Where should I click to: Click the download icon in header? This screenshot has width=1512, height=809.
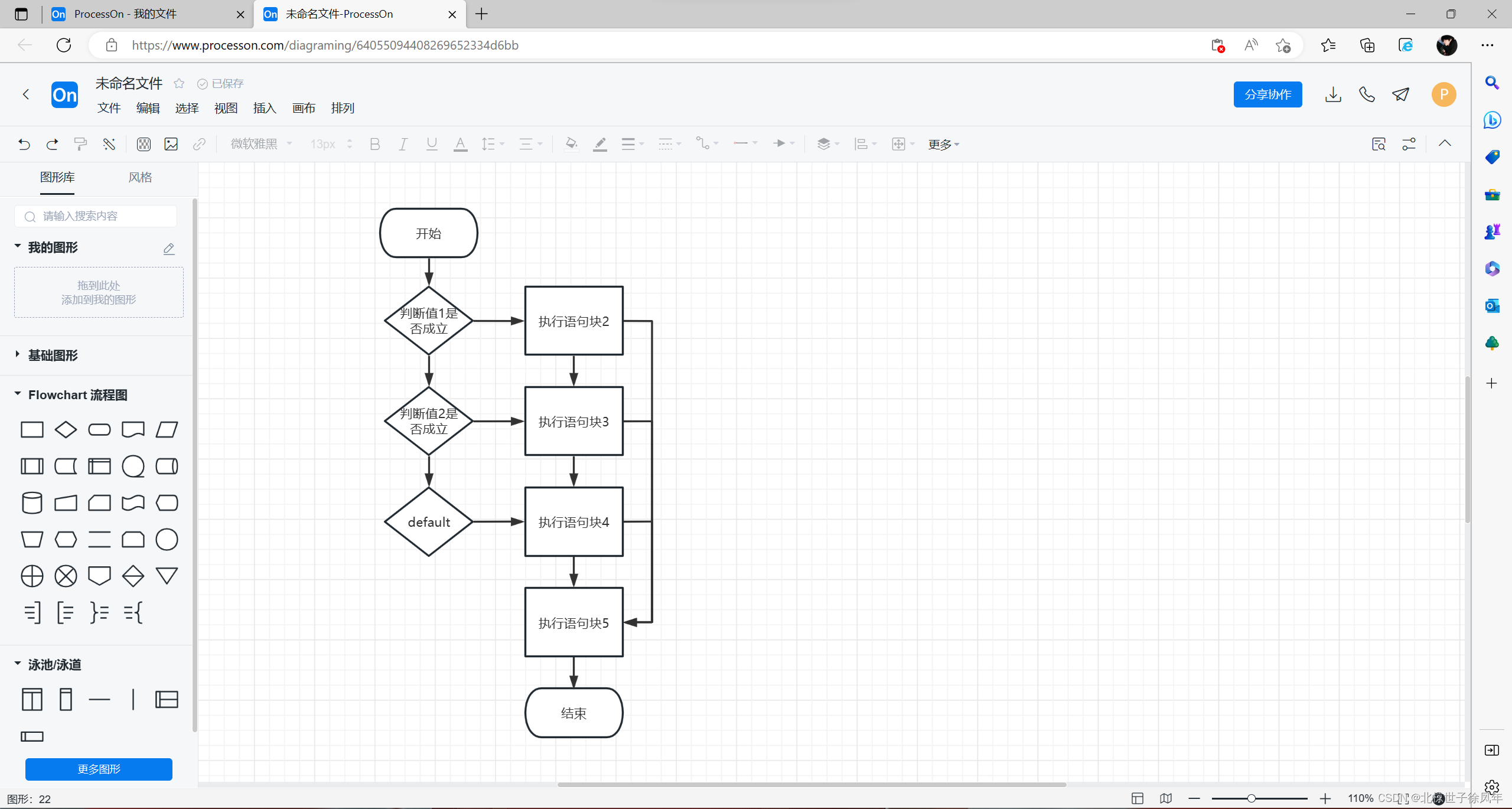[x=1333, y=94]
